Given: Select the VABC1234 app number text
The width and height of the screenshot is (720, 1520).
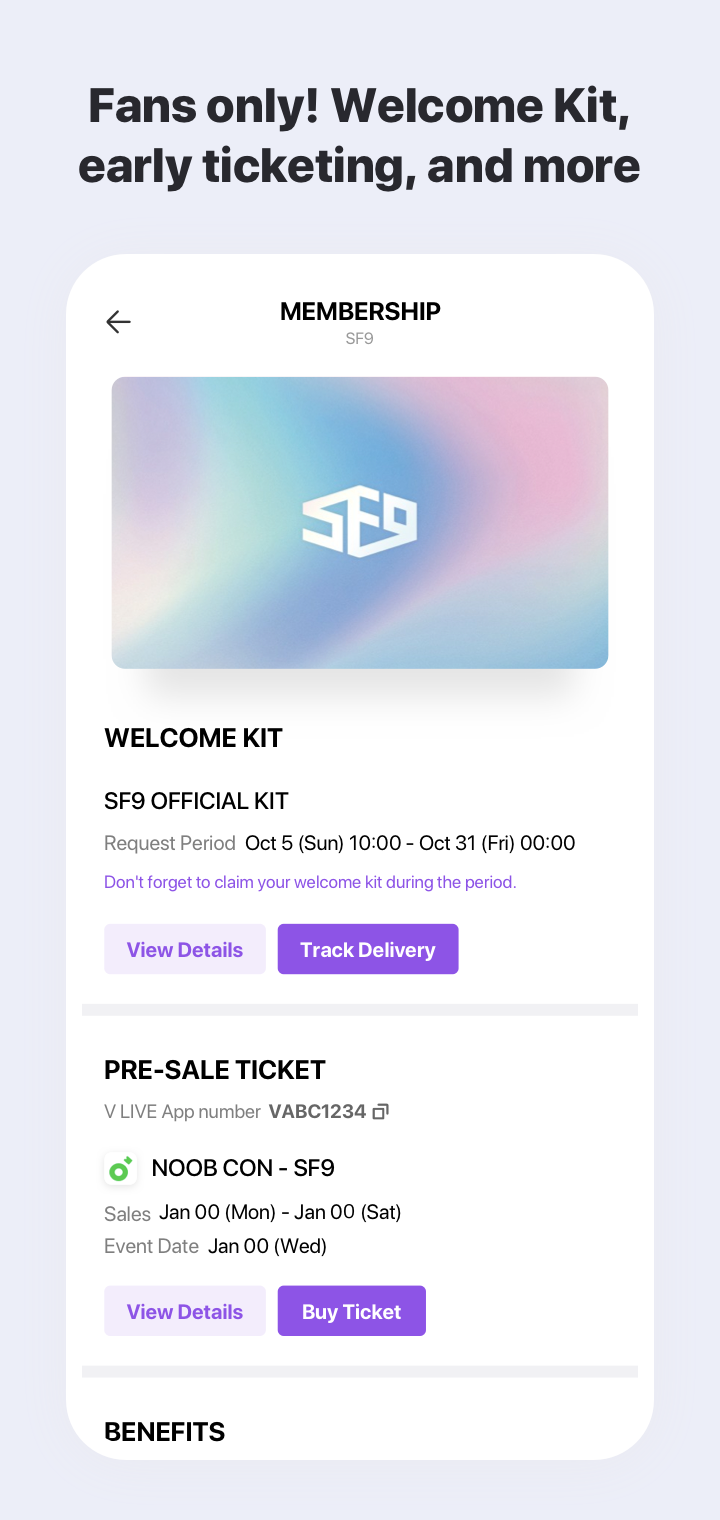Looking at the screenshot, I should [x=317, y=1111].
